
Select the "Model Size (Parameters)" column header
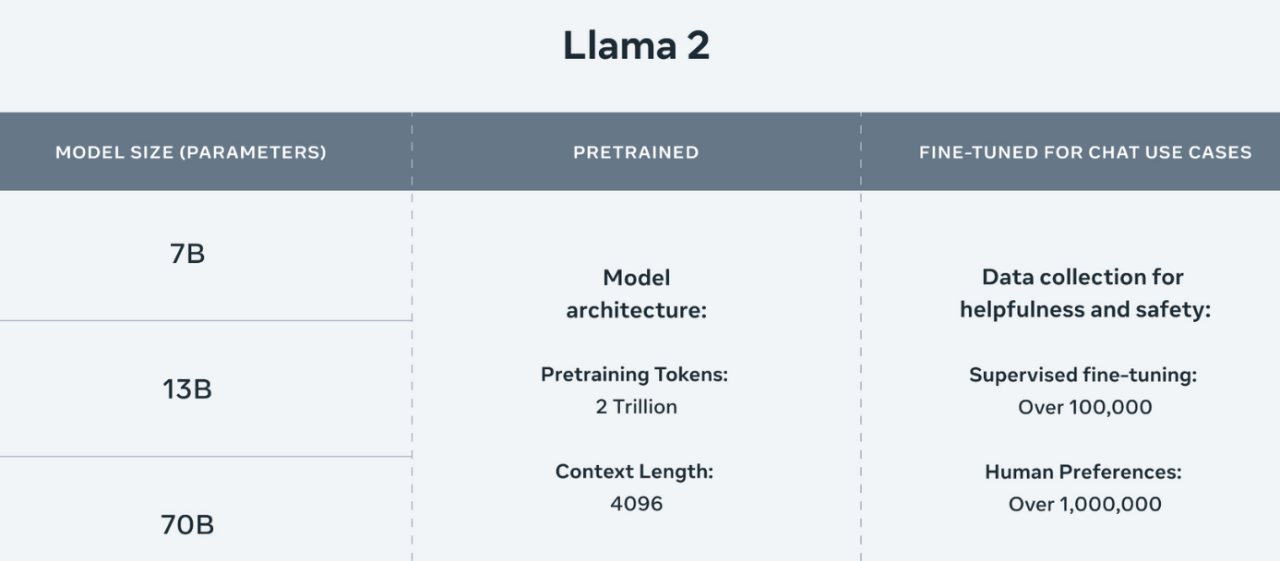point(191,153)
